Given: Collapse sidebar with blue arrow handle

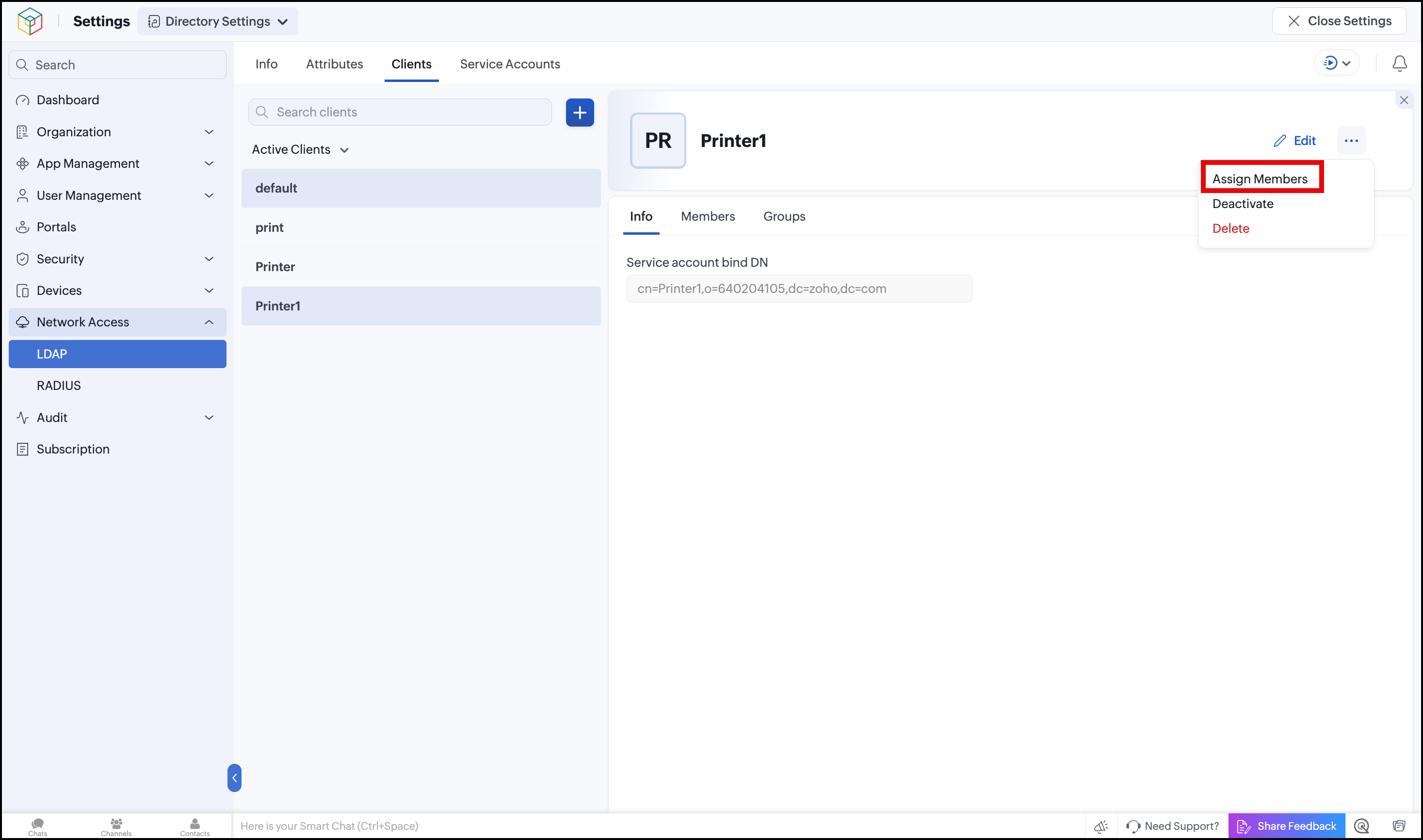Looking at the screenshot, I should [234, 778].
